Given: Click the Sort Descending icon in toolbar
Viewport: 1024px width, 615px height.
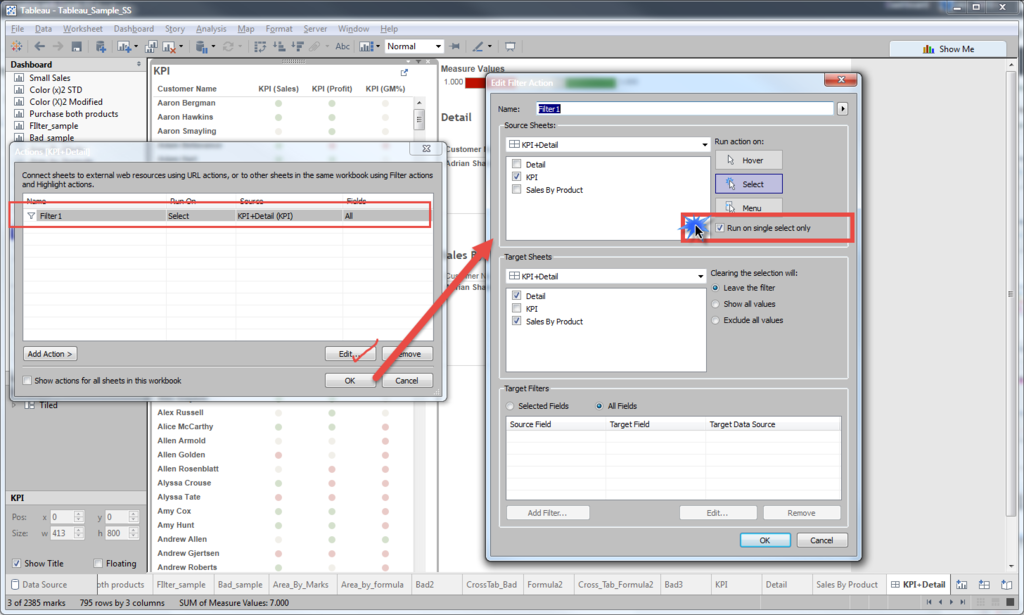Looking at the screenshot, I should coord(297,46).
